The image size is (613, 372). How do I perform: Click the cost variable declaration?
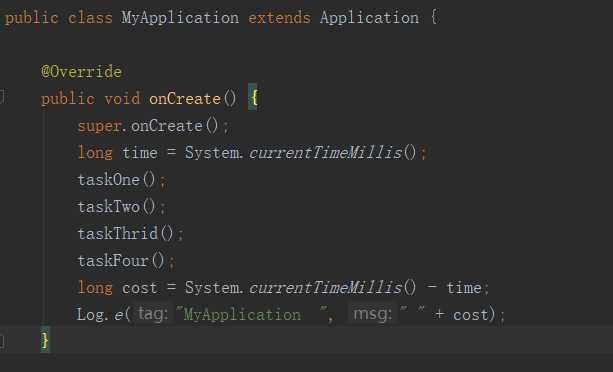point(139,288)
